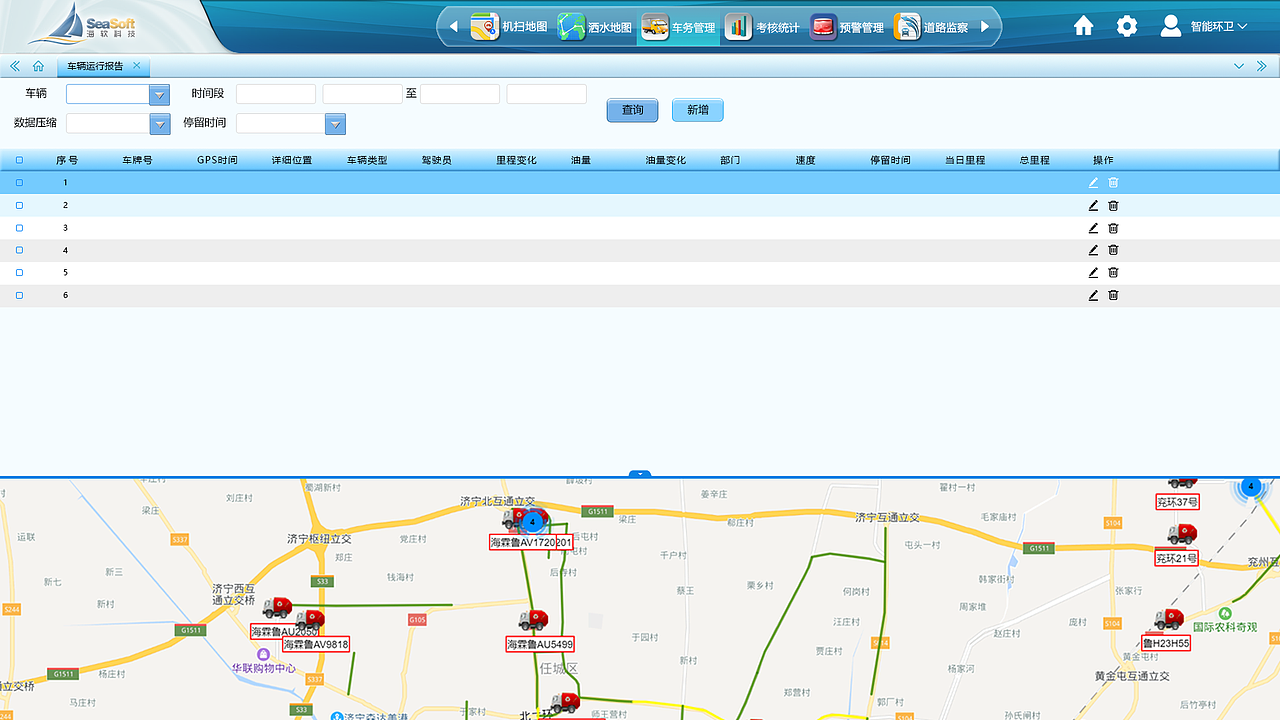Open the 智能环卫 user menu

click(x=1218, y=27)
